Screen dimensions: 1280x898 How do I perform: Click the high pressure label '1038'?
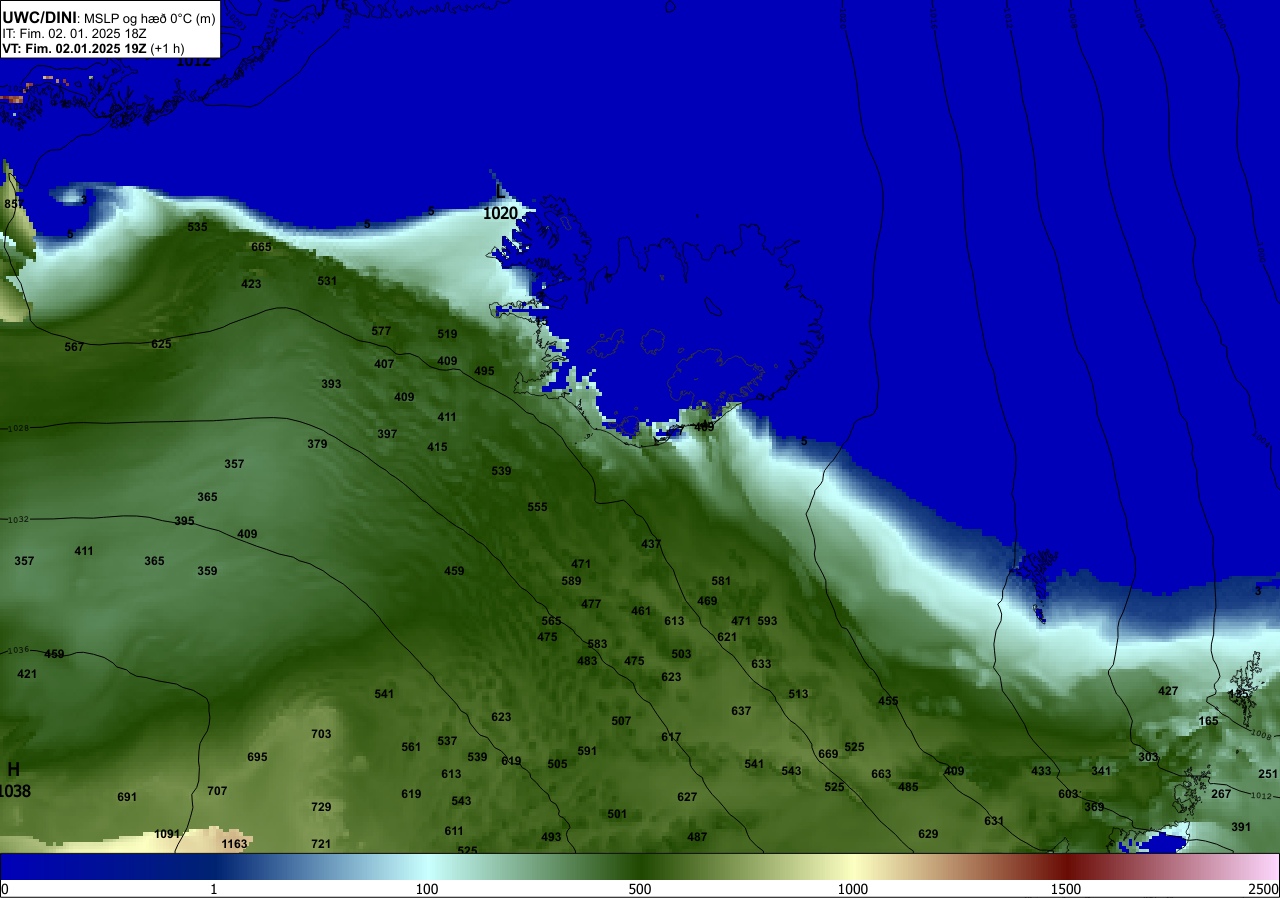(x=15, y=791)
